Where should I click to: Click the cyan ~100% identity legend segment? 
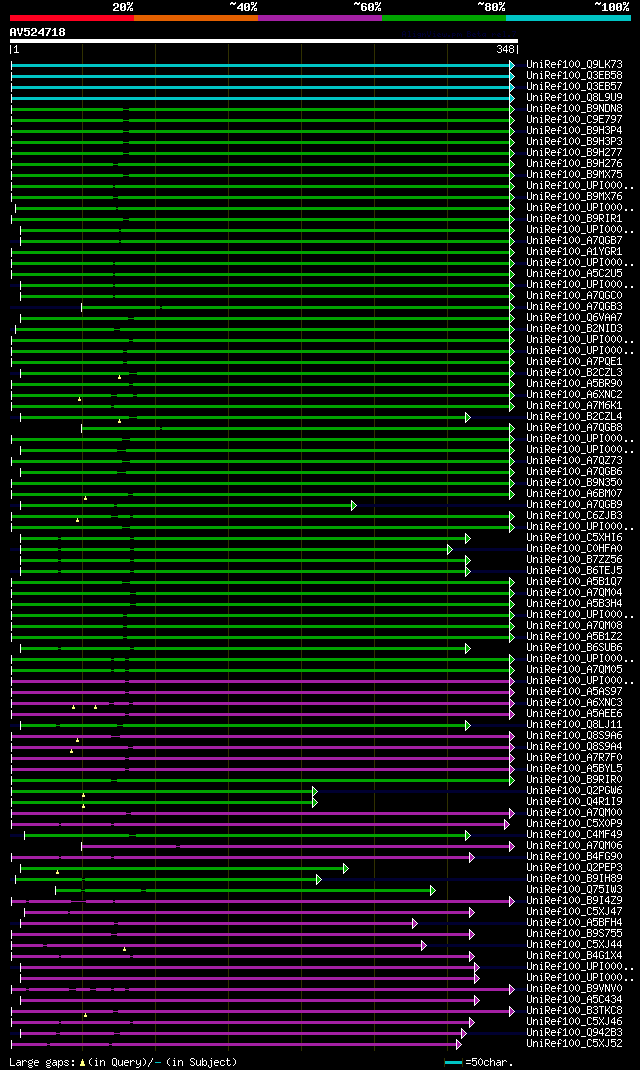click(568, 18)
